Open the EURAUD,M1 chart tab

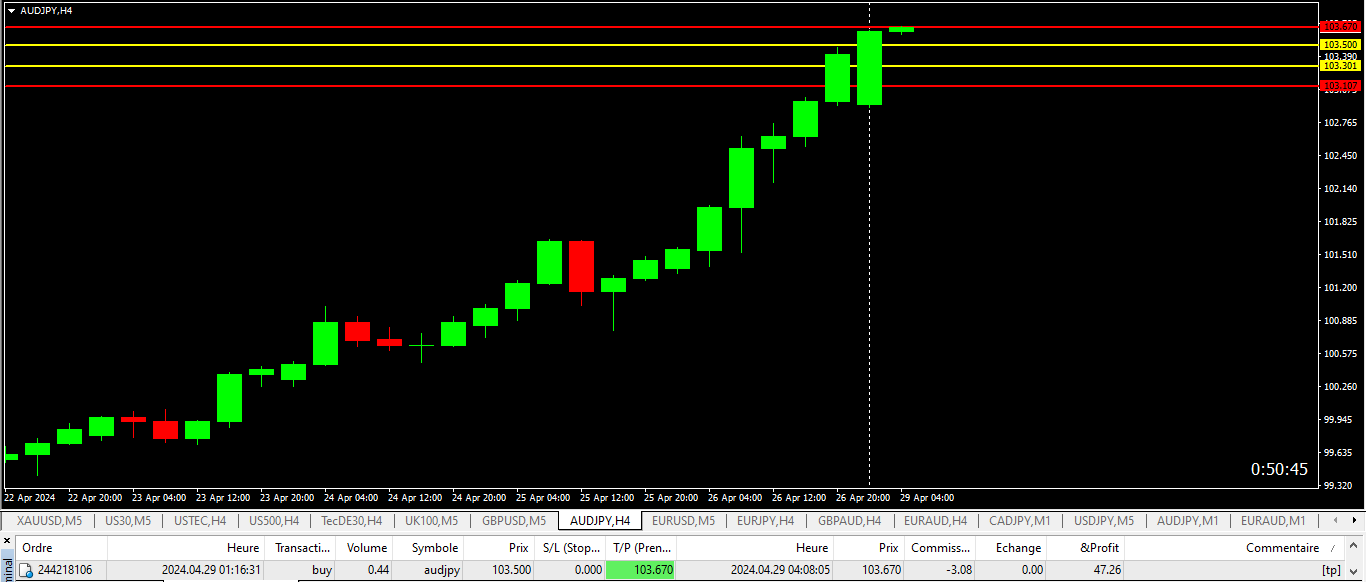[x=1273, y=521]
